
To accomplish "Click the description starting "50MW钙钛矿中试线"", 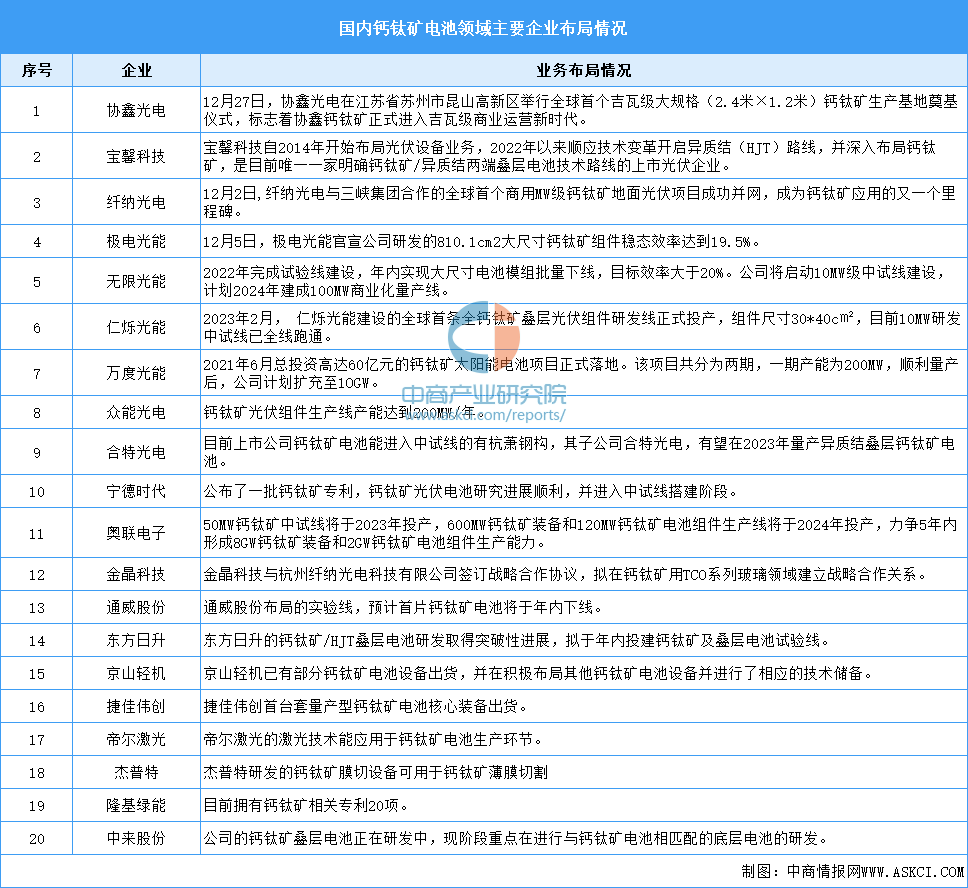I will [x=580, y=533].
